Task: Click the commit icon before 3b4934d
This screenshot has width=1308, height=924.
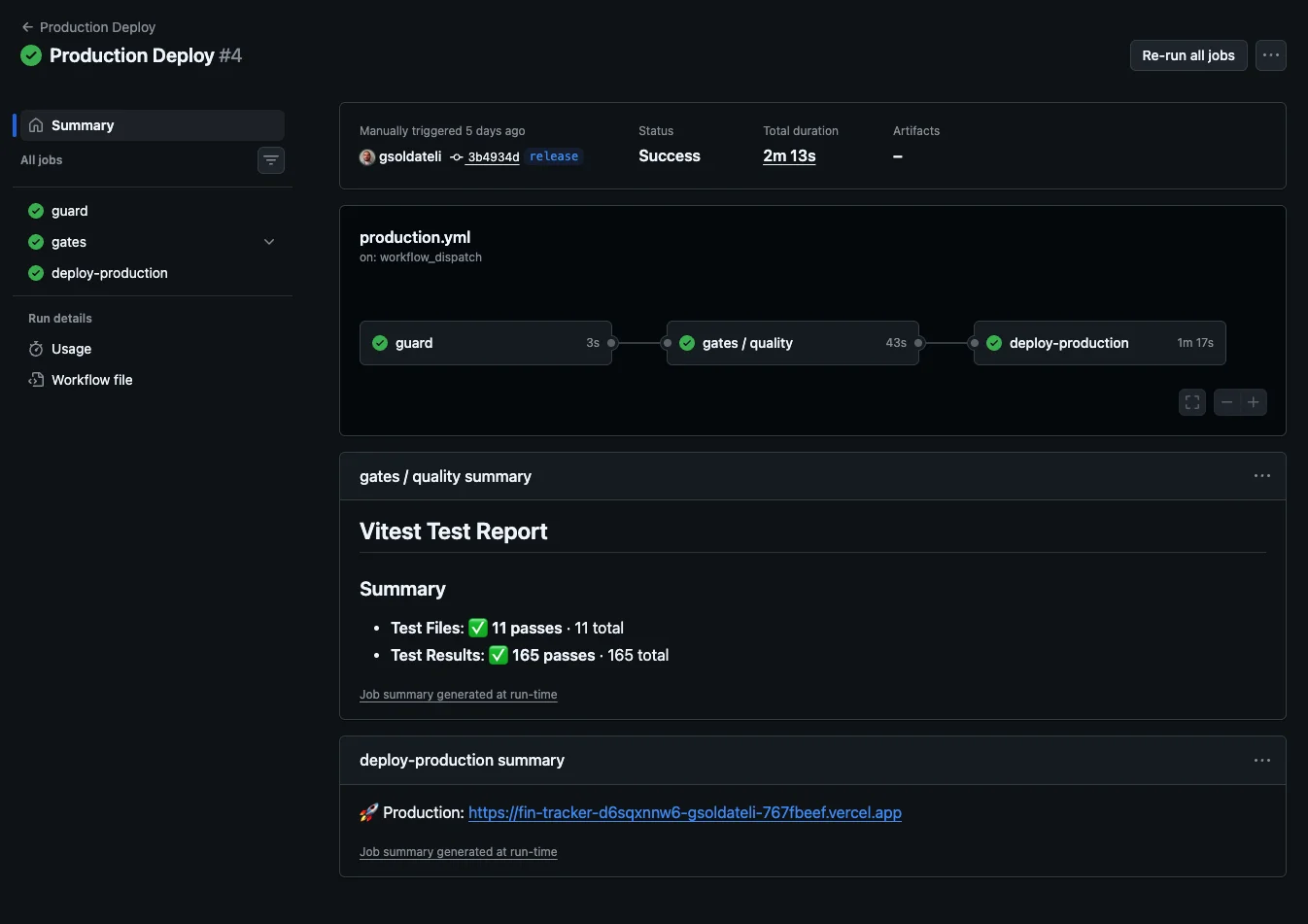Action: (457, 157)
